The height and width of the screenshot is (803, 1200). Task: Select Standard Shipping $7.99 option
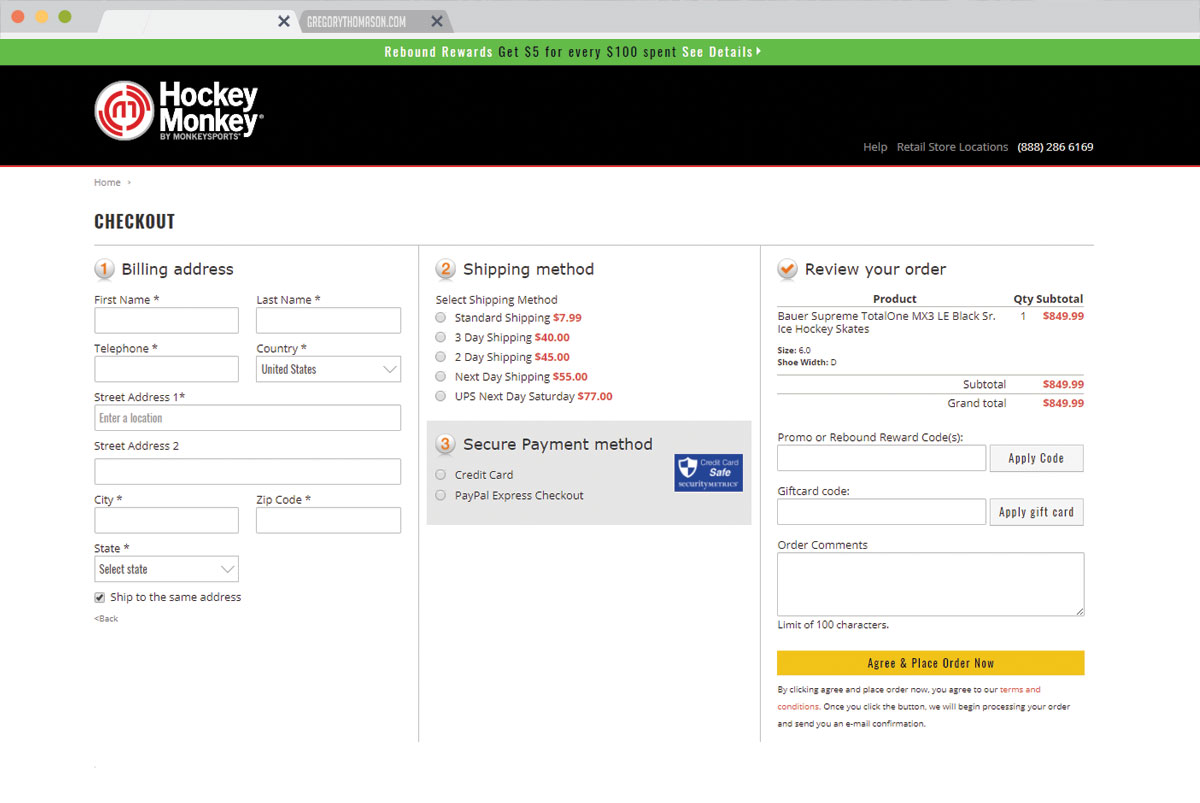pos(441,318)
